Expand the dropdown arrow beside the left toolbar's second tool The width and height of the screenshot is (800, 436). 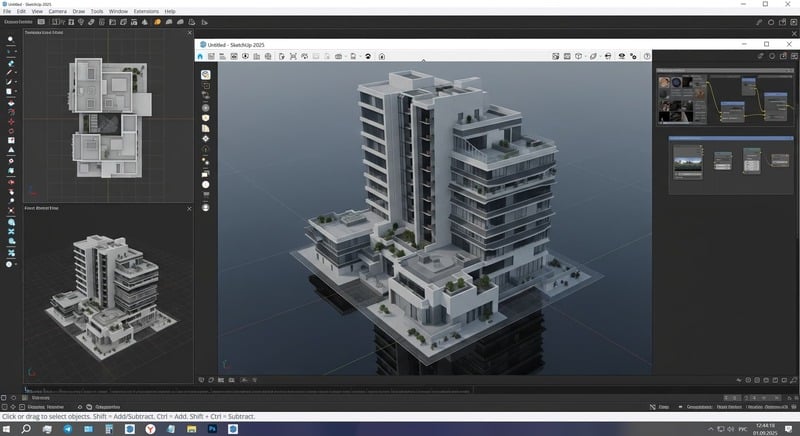coord(18,50)
